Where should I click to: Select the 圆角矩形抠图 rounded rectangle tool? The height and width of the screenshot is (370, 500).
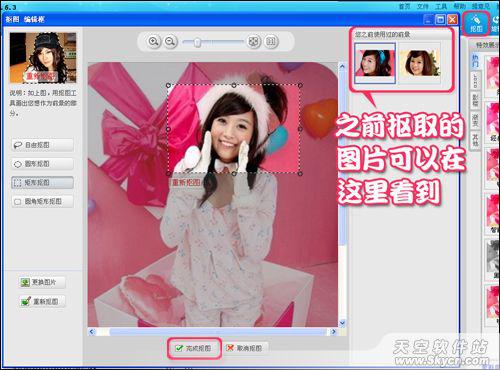[x=42, y=201]
